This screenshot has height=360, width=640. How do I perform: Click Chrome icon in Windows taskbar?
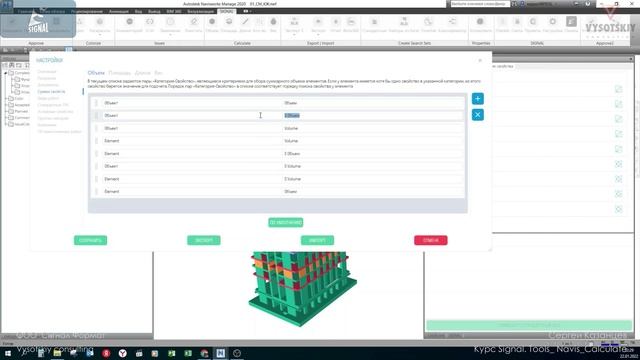(204, 353)
